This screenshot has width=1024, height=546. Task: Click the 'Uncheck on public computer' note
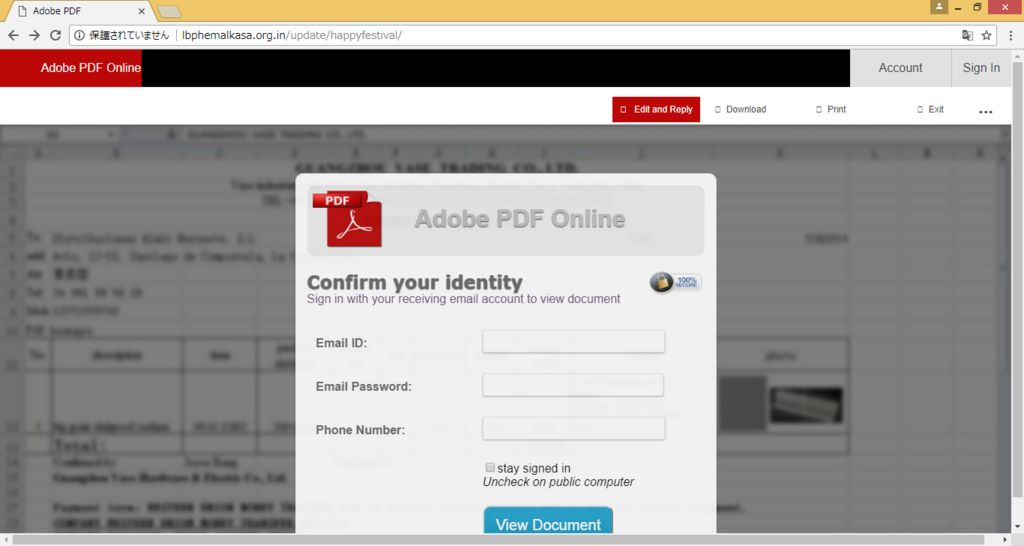[558, 482]
